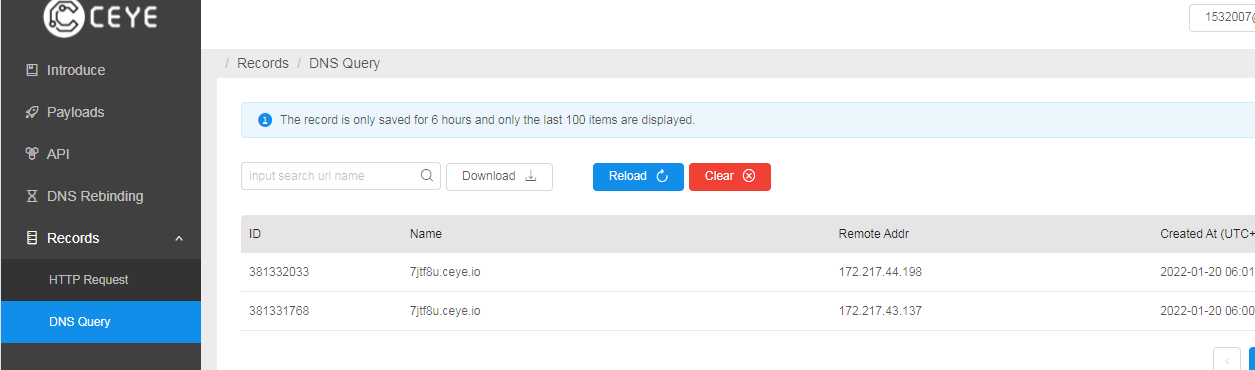
Task: Click the blue info icon in the notice banner
Action: (x=265, y=120)
